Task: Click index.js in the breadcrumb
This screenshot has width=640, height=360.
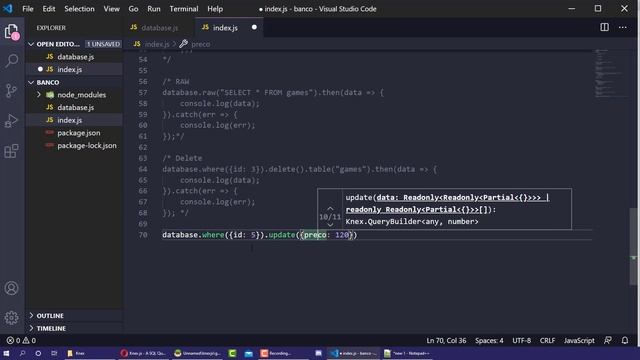Action: coord(157,44)
